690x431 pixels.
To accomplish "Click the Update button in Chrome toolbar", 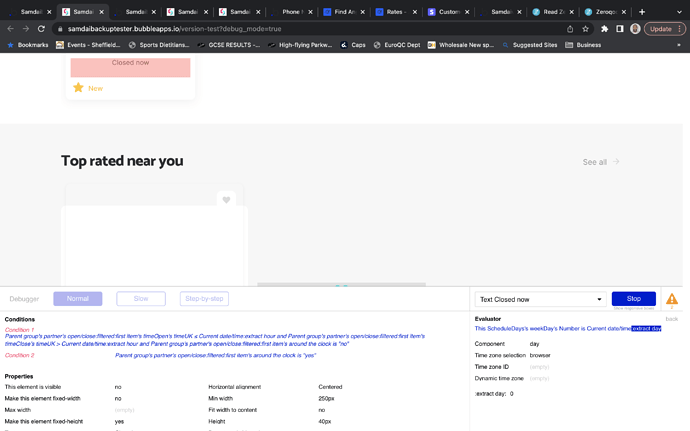I will click(x=661, y=29).
